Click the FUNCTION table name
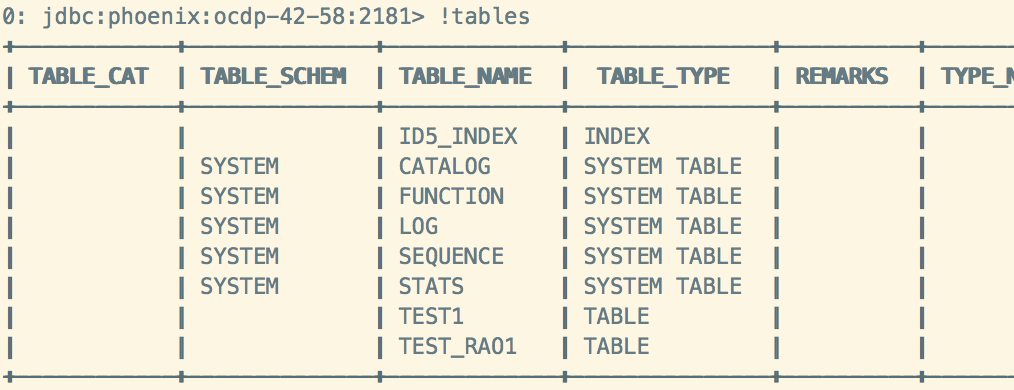 click(451, 196)
